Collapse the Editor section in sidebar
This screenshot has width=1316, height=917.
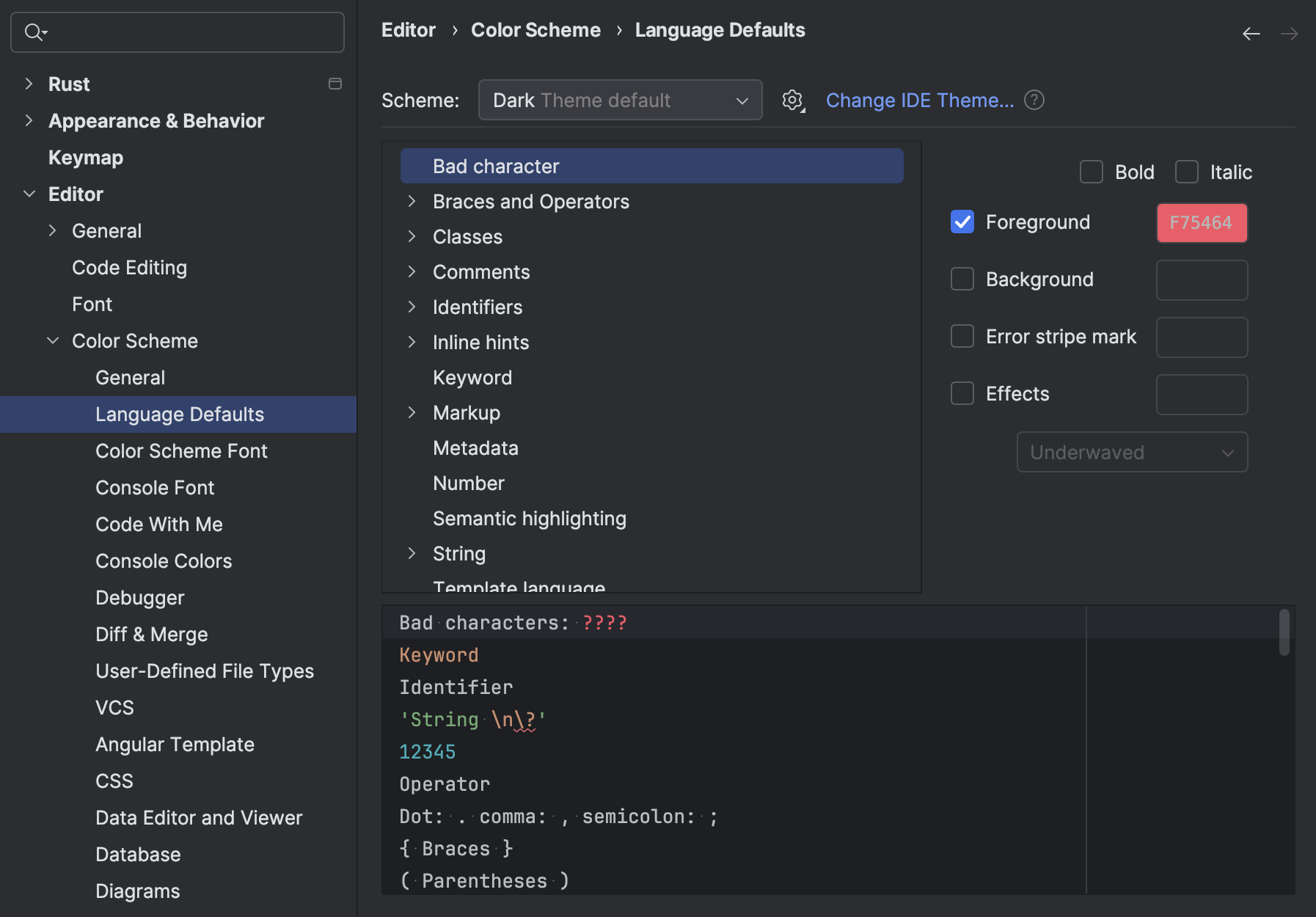click(29, 194)
